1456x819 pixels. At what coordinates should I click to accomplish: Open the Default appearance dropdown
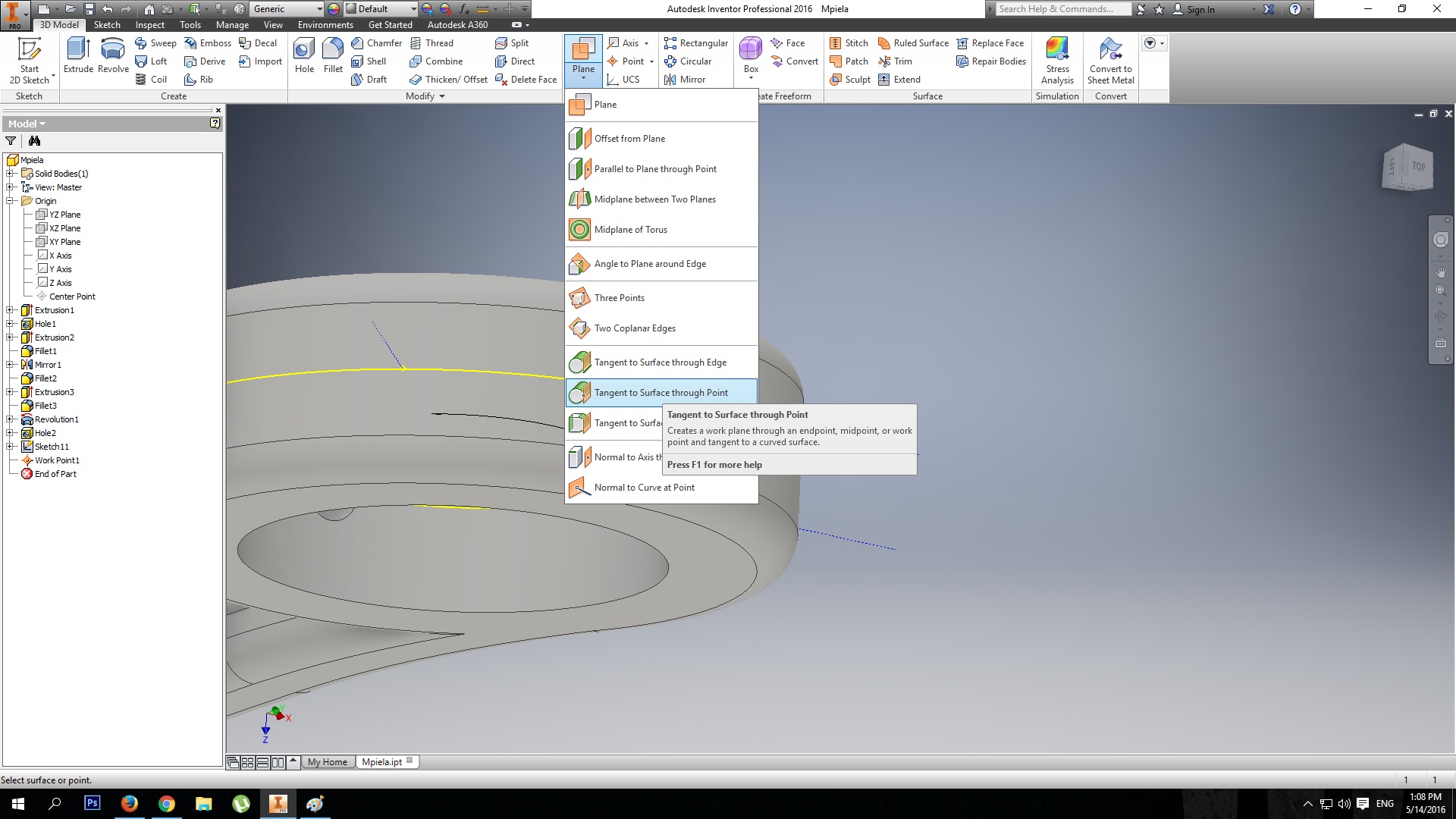point(413,9)
